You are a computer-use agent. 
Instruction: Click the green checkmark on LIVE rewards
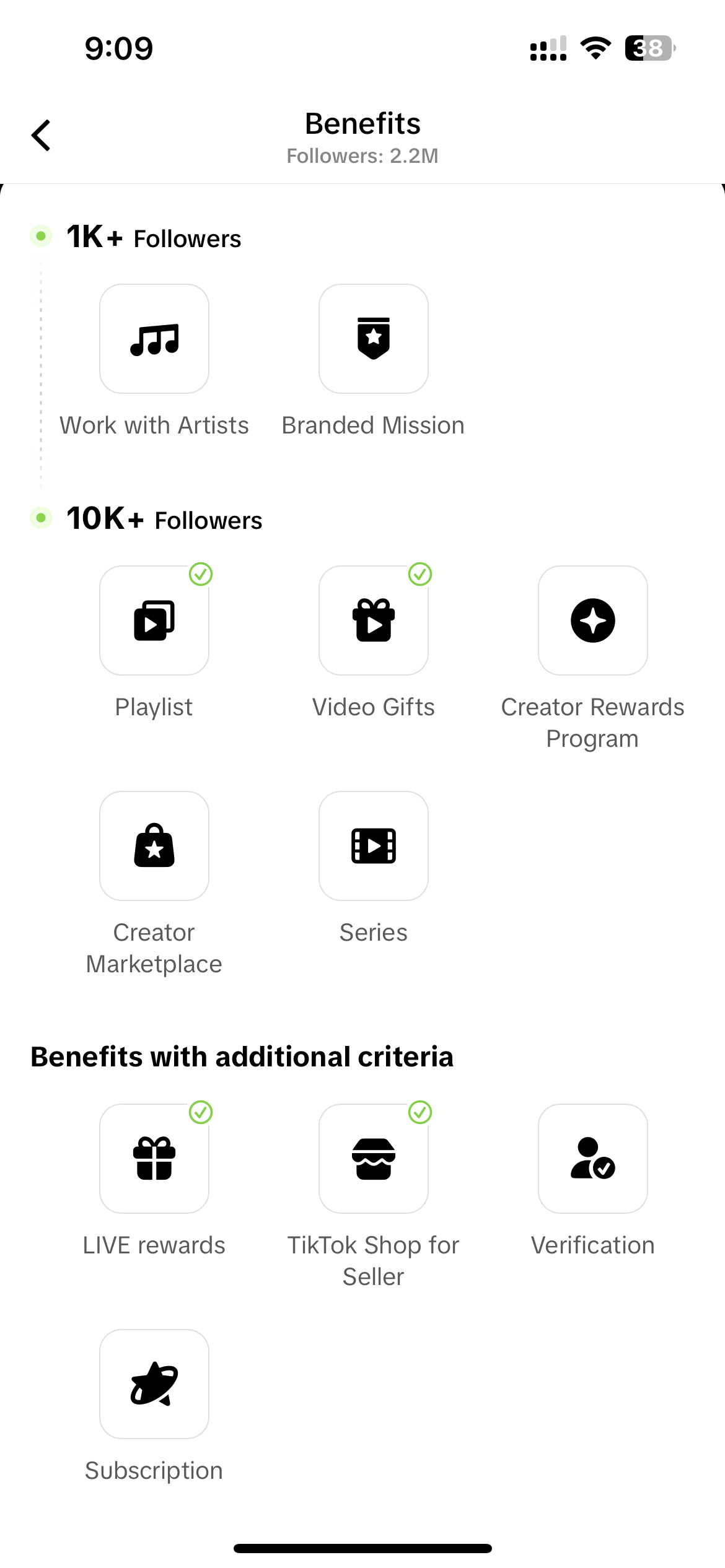tap(201, 1112)
